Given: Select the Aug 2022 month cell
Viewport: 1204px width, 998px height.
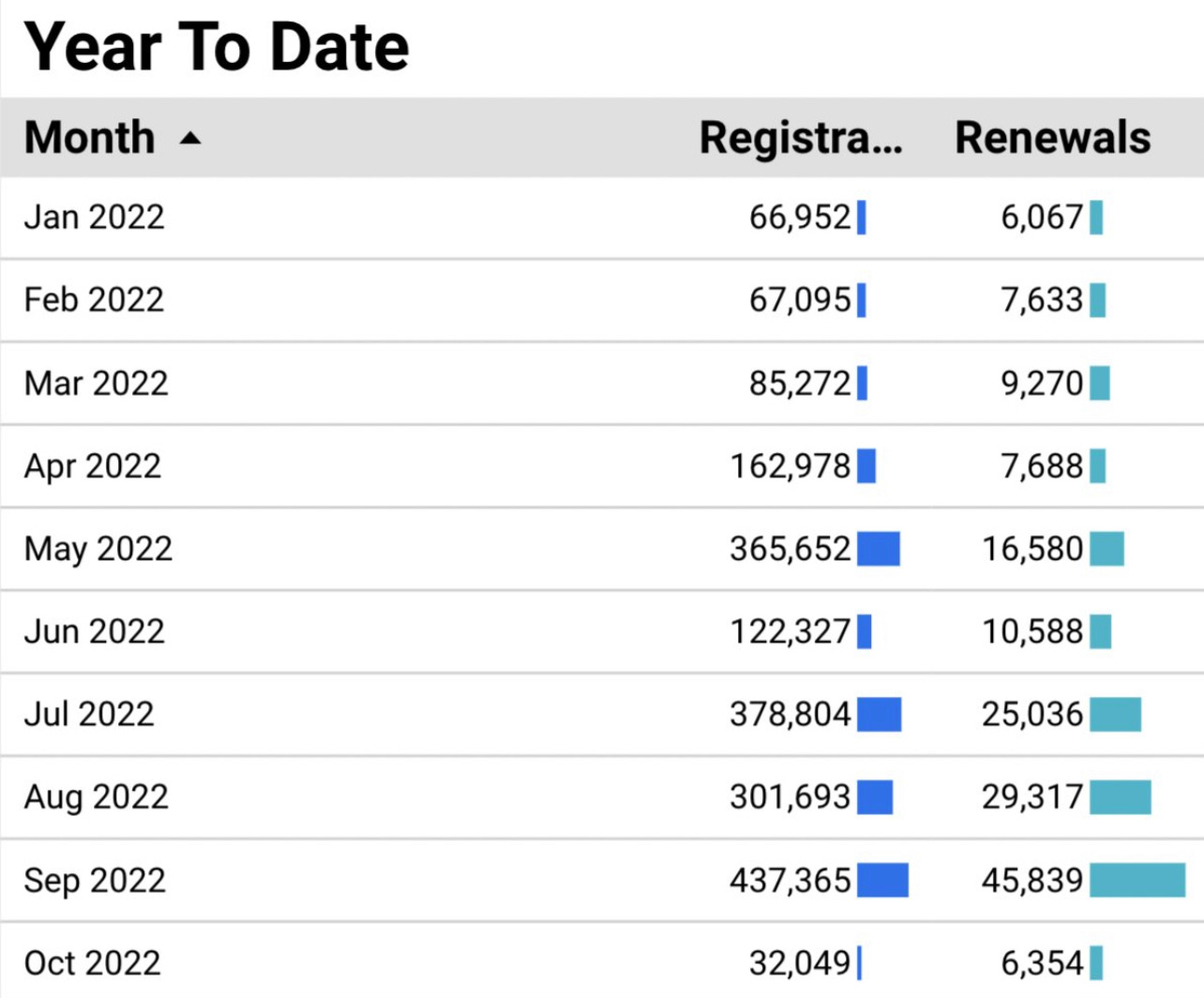Looking at the screenshot, I should (97, 797).
